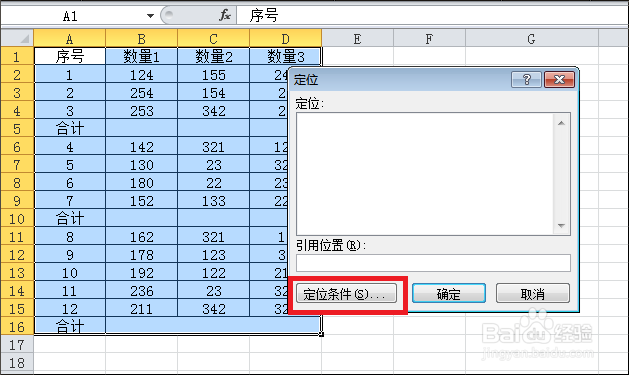Viewport: 629px width, 375px height.
Task: Click cell B11 with value 162
Action: point(142,237)
